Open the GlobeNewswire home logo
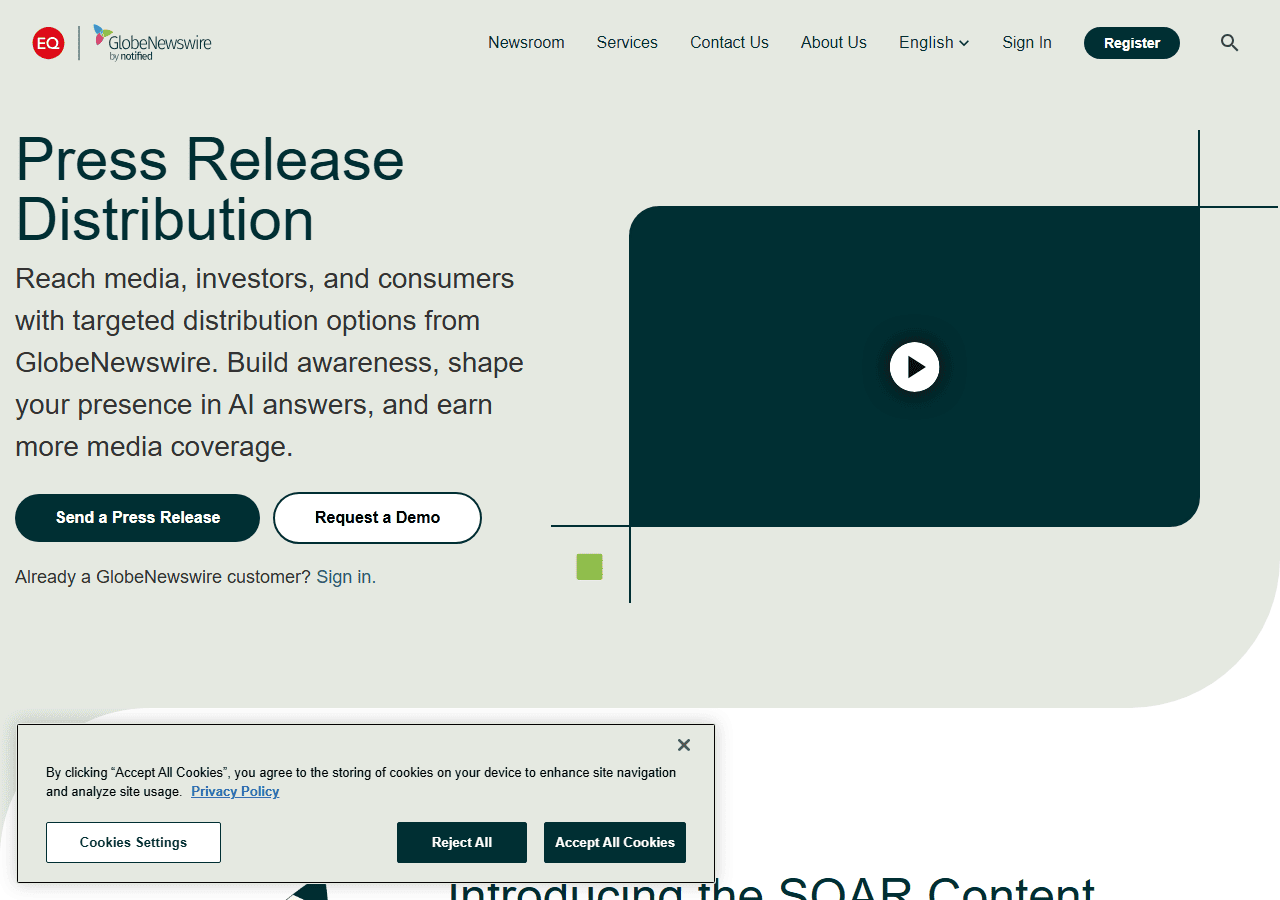This screenshot has height=900, width=1280. click(153, 43)
